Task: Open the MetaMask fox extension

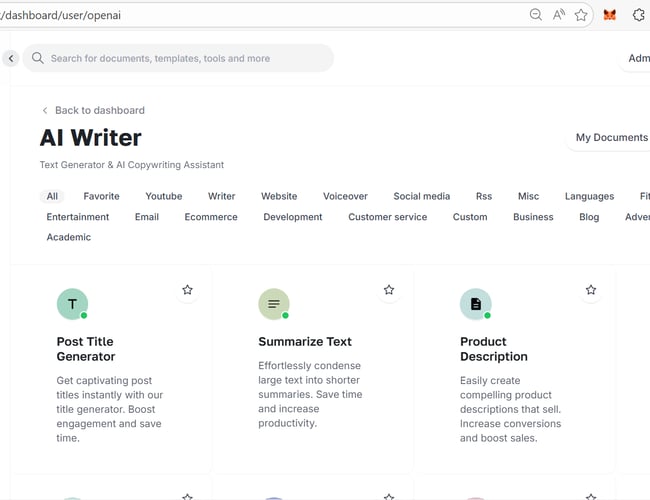Action: tap(609, 15)
